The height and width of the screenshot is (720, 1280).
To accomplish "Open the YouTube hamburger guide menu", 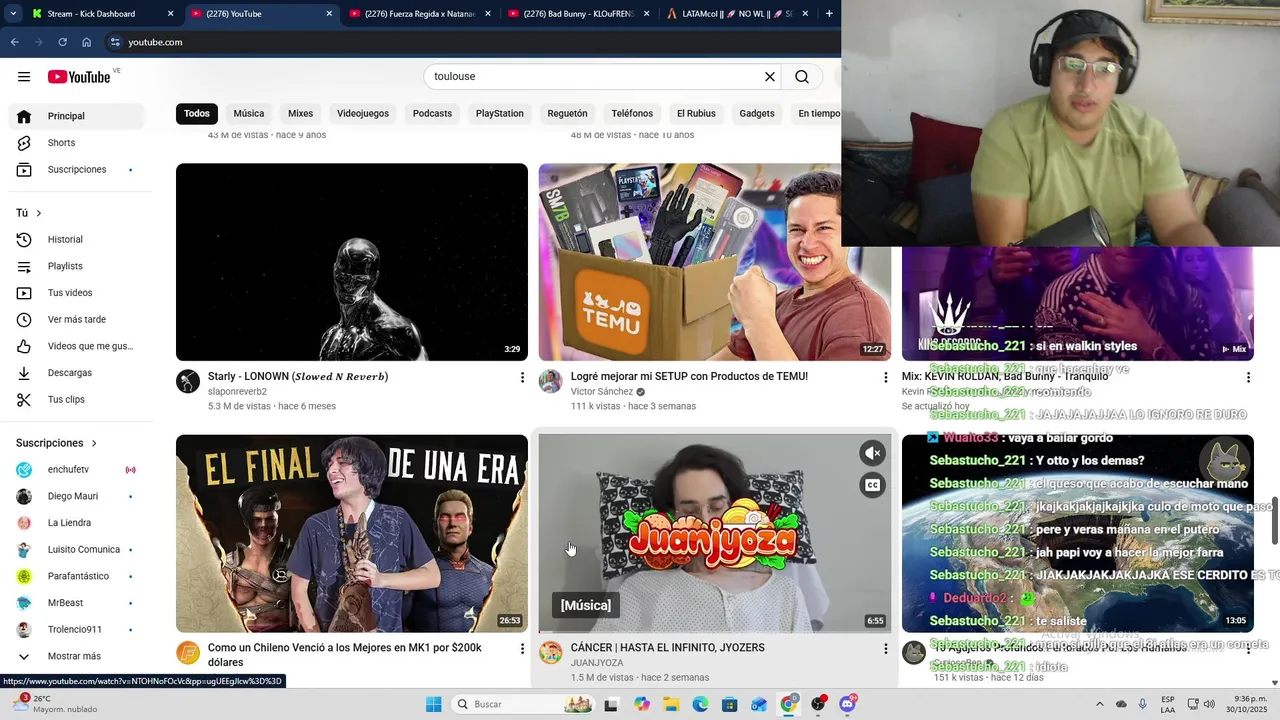I will (x=24, y=77).
